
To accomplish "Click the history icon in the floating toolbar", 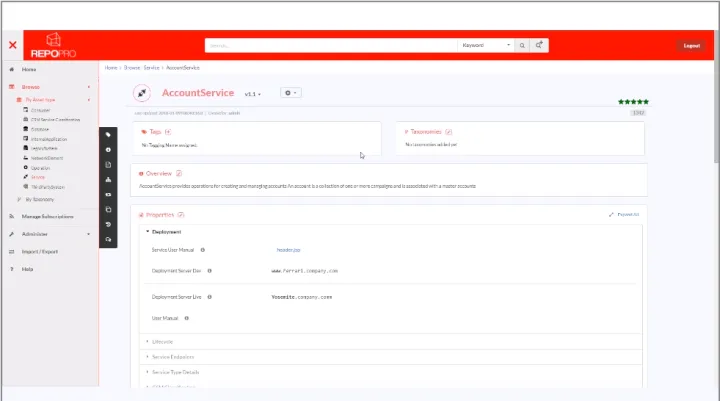I will coord(108,225).
